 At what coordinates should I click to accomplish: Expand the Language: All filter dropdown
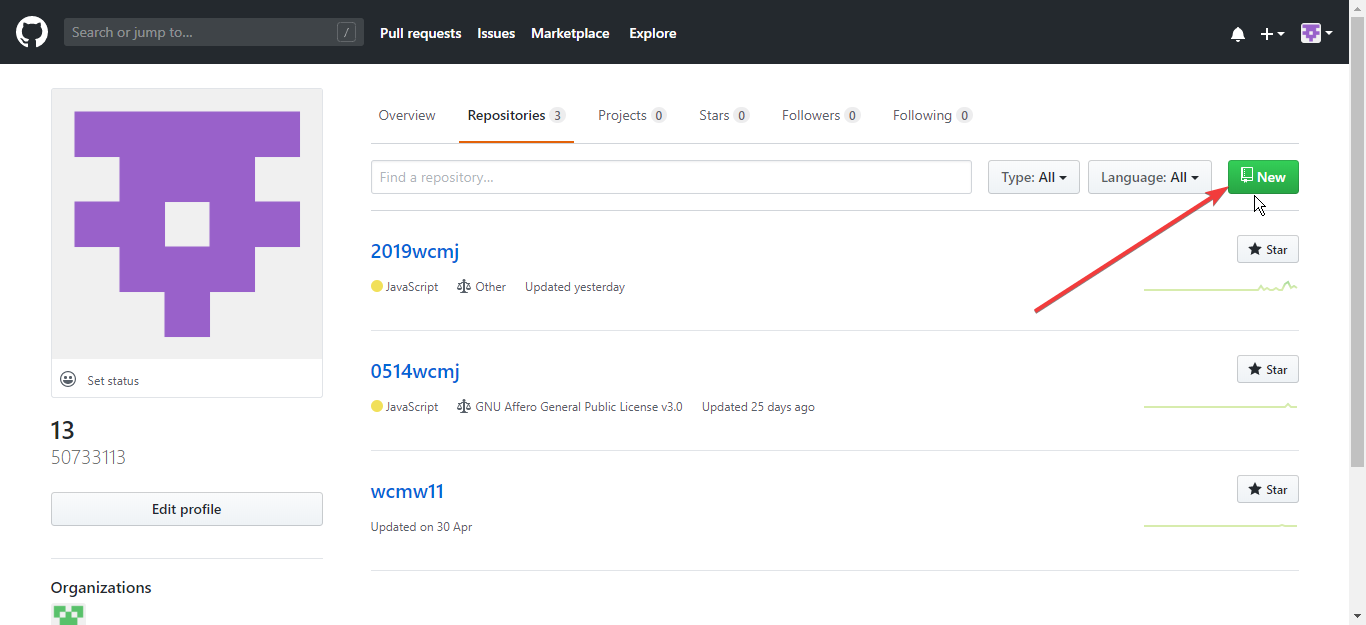tap(1149, 177)
